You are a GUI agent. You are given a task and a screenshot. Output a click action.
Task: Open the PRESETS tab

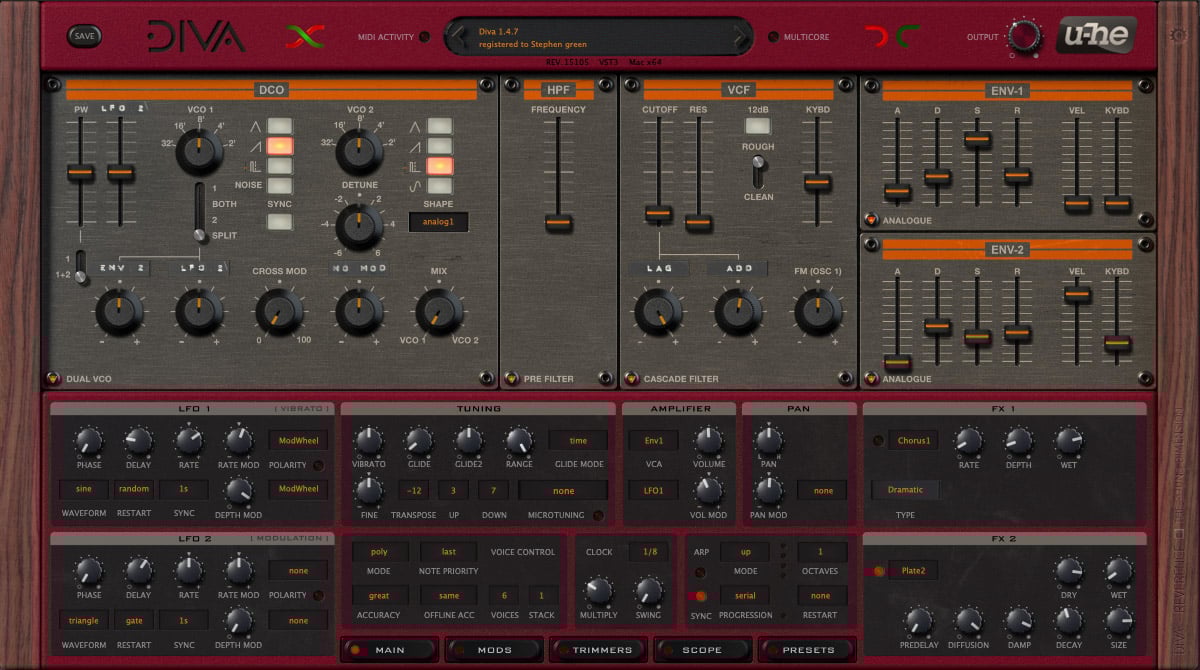(x=807, y=650)
